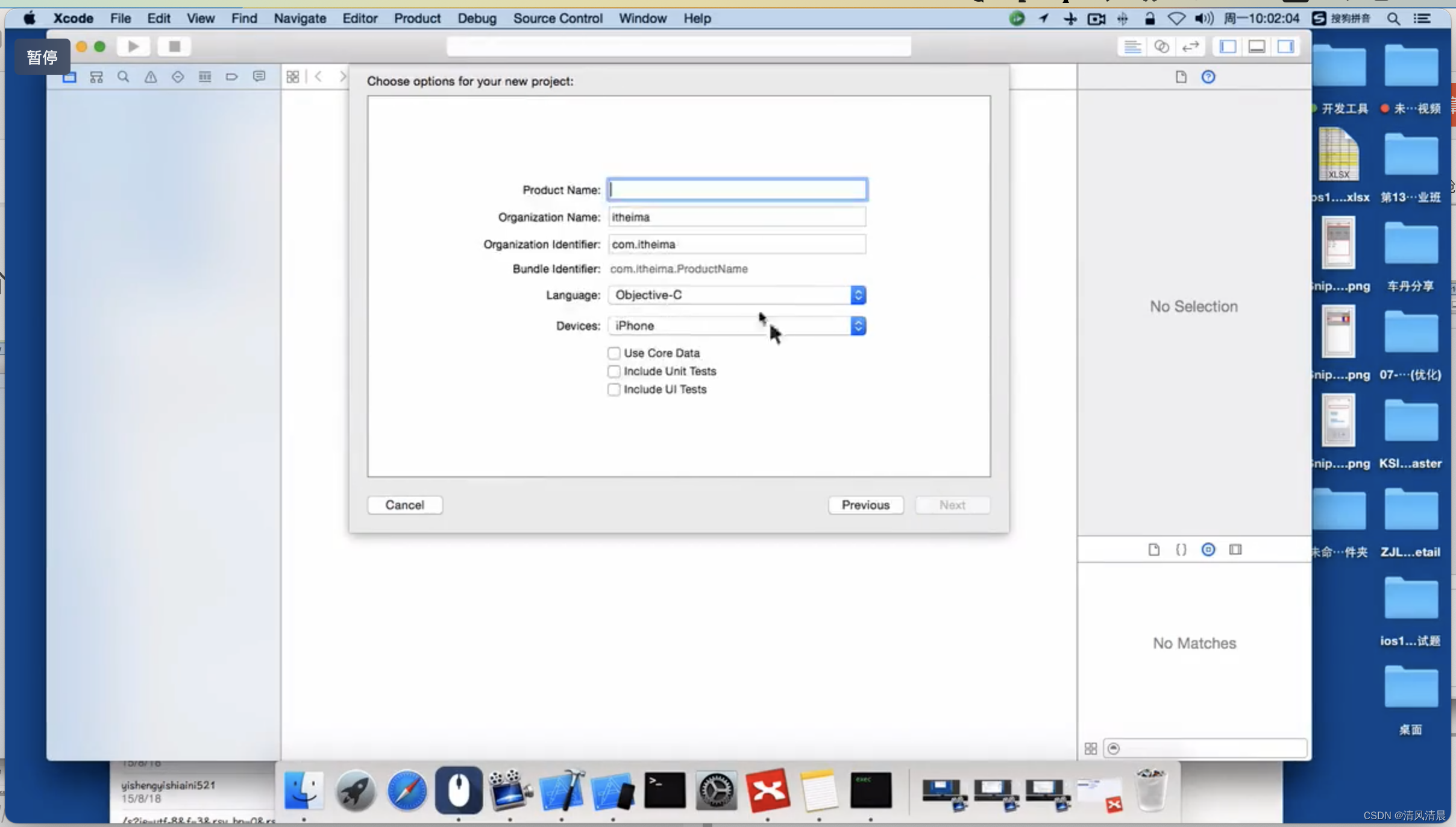The image size is (1456, 827).
Task: Expand the Devices dropdown iPhone
Action: [857, 325]
